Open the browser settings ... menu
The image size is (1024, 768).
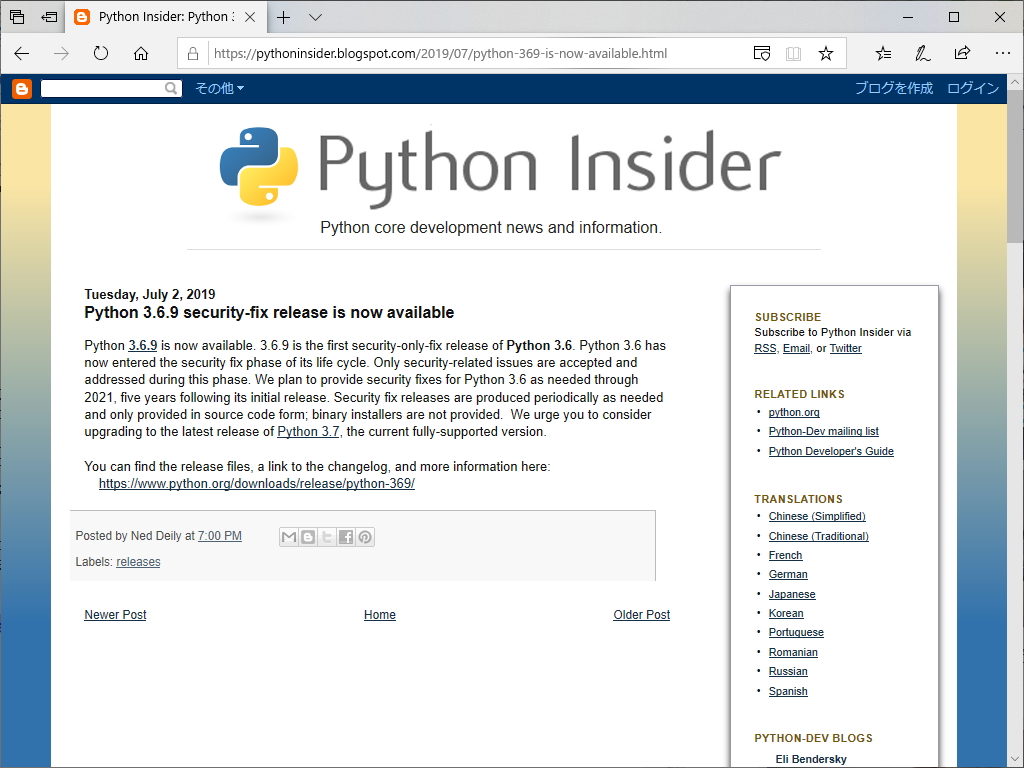pyautogui.click(x=1002, y=52)
